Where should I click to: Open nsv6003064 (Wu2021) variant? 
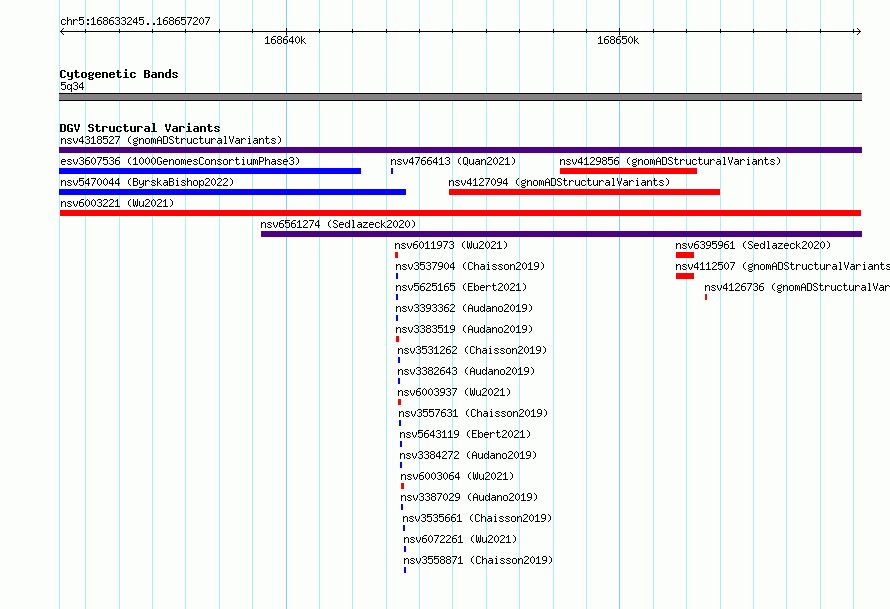pos(457,476)
